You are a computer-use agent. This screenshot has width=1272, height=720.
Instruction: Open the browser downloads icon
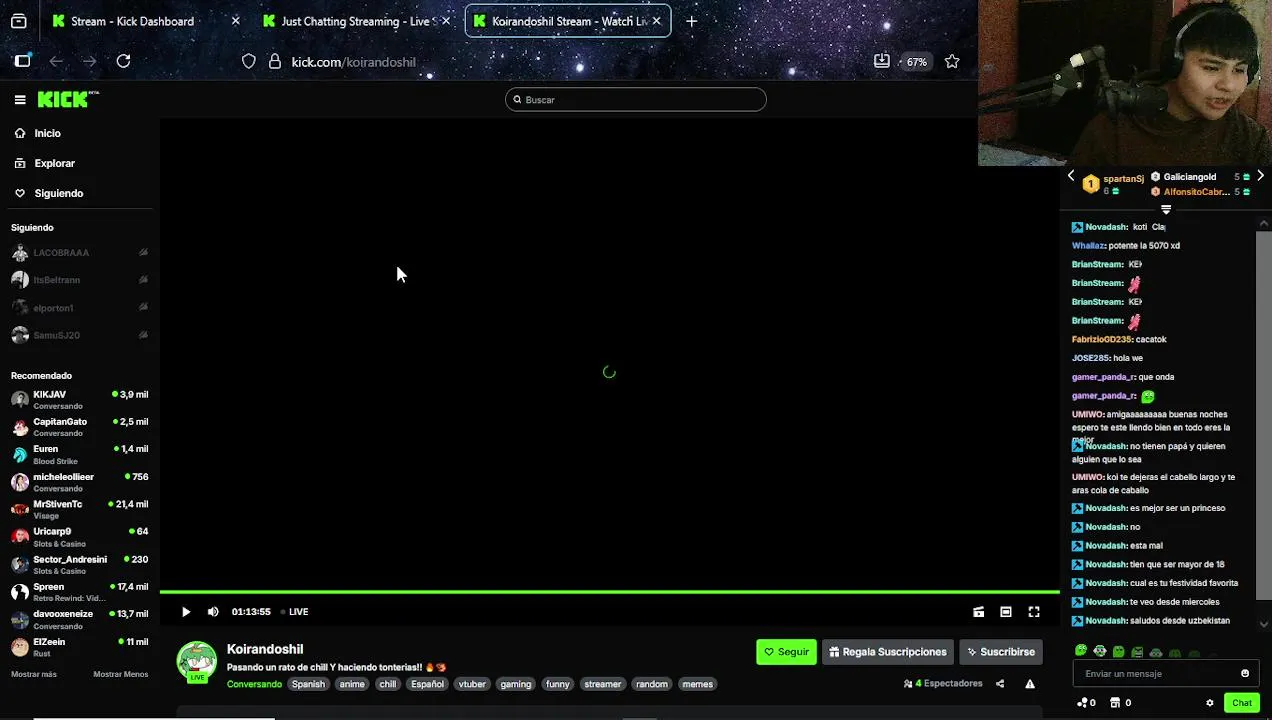coord(881,61)
